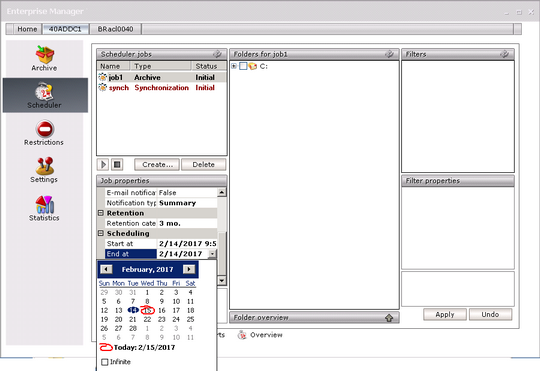Enable the Infinite checkbox
Viewport: 540px width, 371px height.
105,362
